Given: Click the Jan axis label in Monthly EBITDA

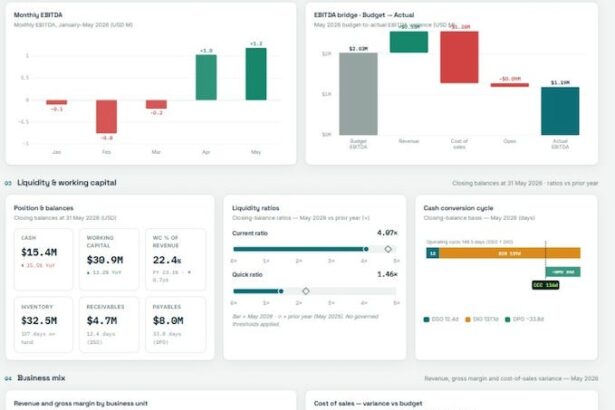Looking at the screenshot, I should tap(56, 152).
